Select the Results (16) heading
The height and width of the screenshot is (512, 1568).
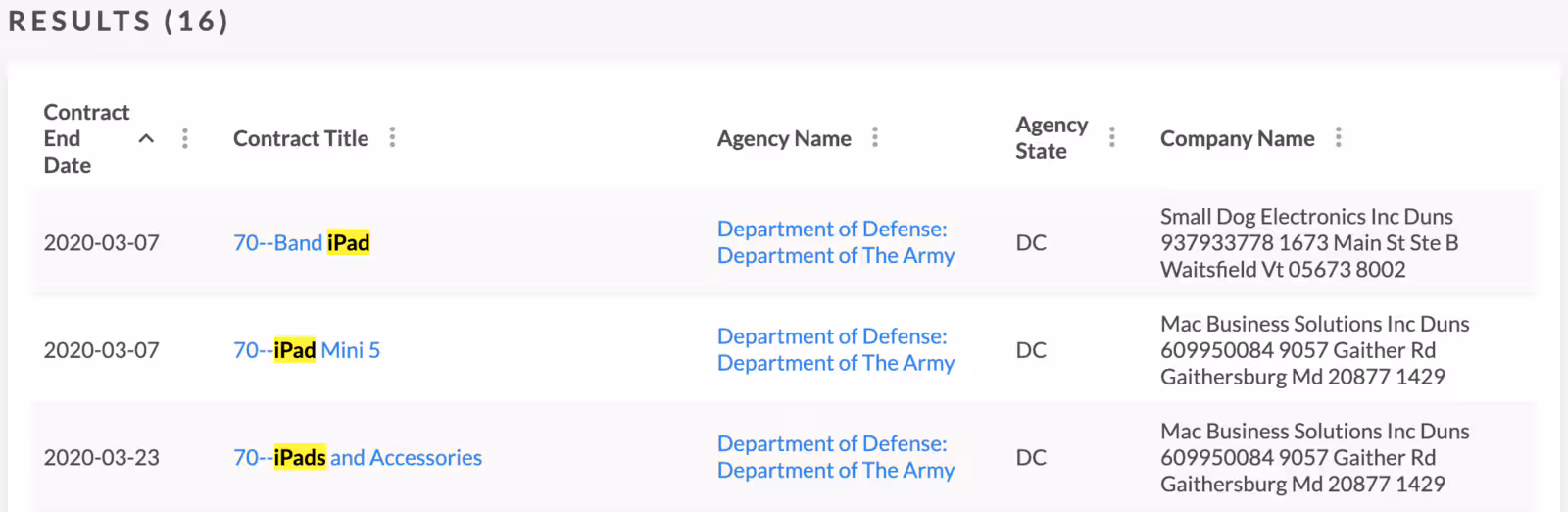[x=119, y=21]
